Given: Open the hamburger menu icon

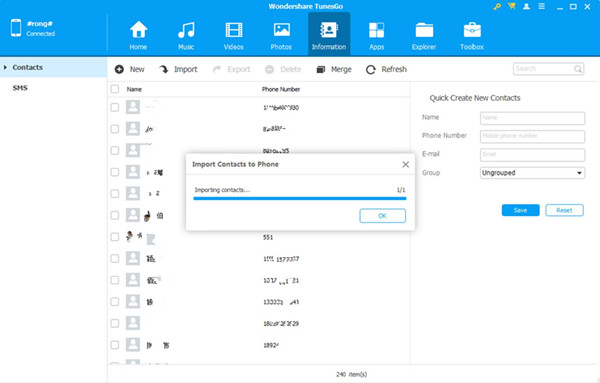Looking at the screenshot, I should pyautogui.click(x=541, y=7).
